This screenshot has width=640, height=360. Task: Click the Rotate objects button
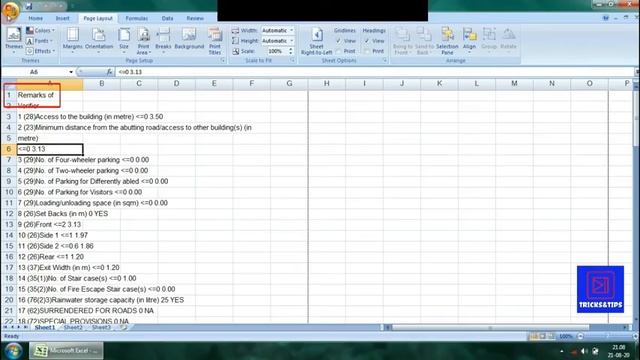tap(509, 40)
